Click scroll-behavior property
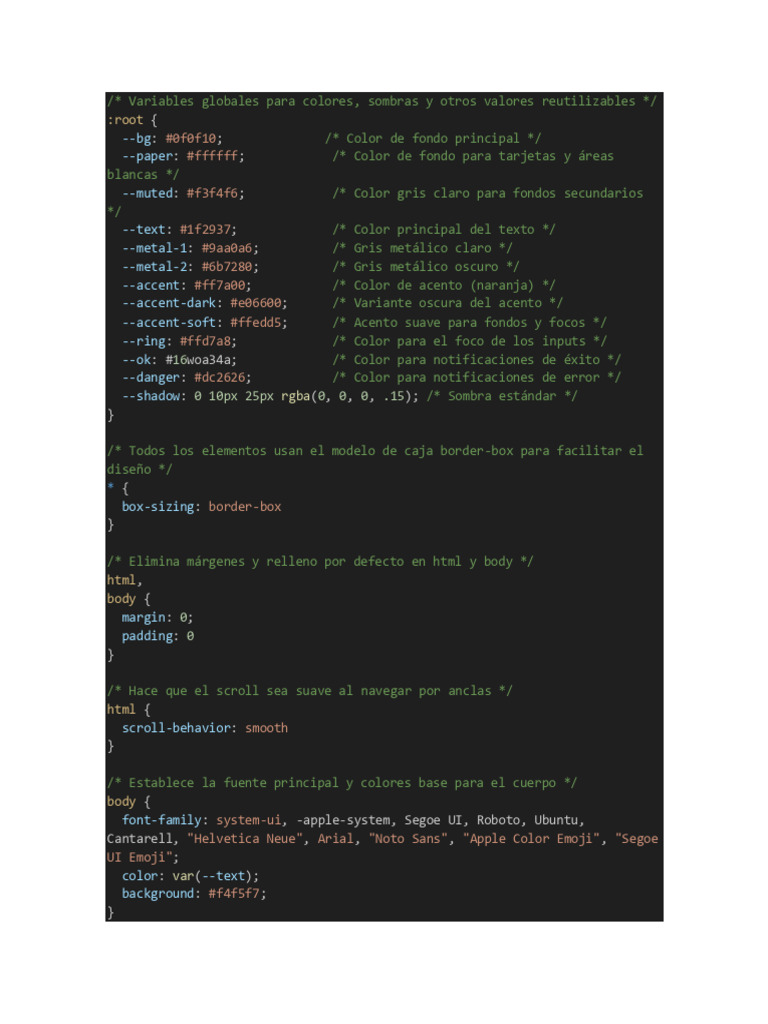Screen dimensions: 768x1024 point(176,728)
